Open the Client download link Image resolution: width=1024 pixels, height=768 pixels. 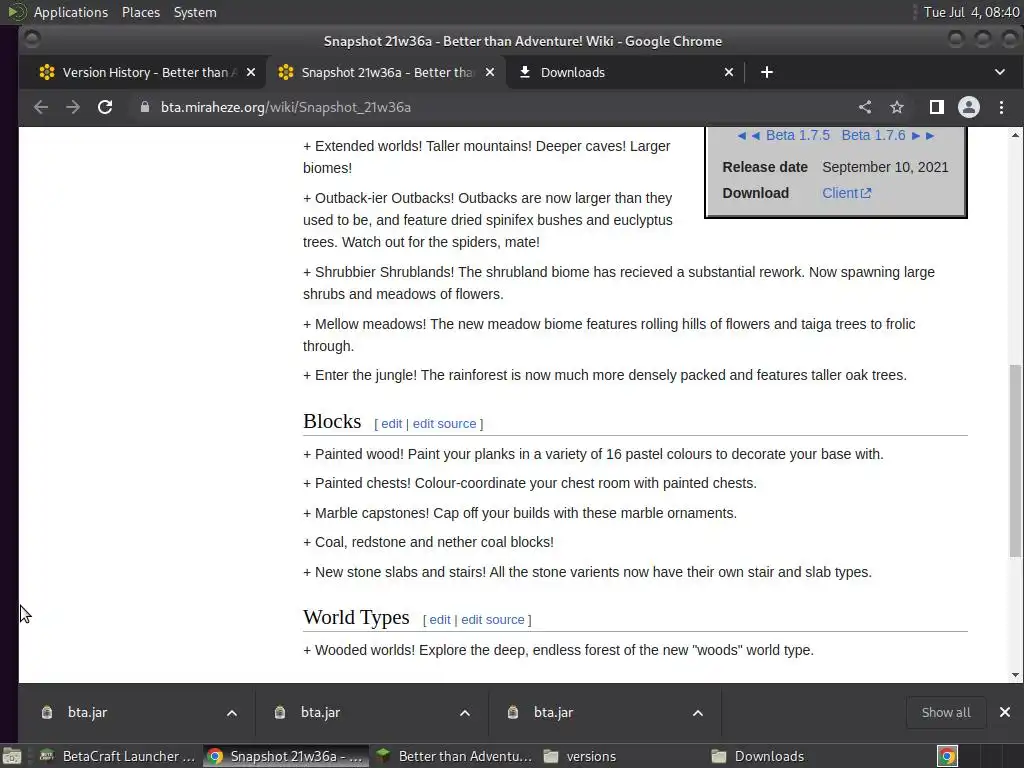[x=846, y=193]
